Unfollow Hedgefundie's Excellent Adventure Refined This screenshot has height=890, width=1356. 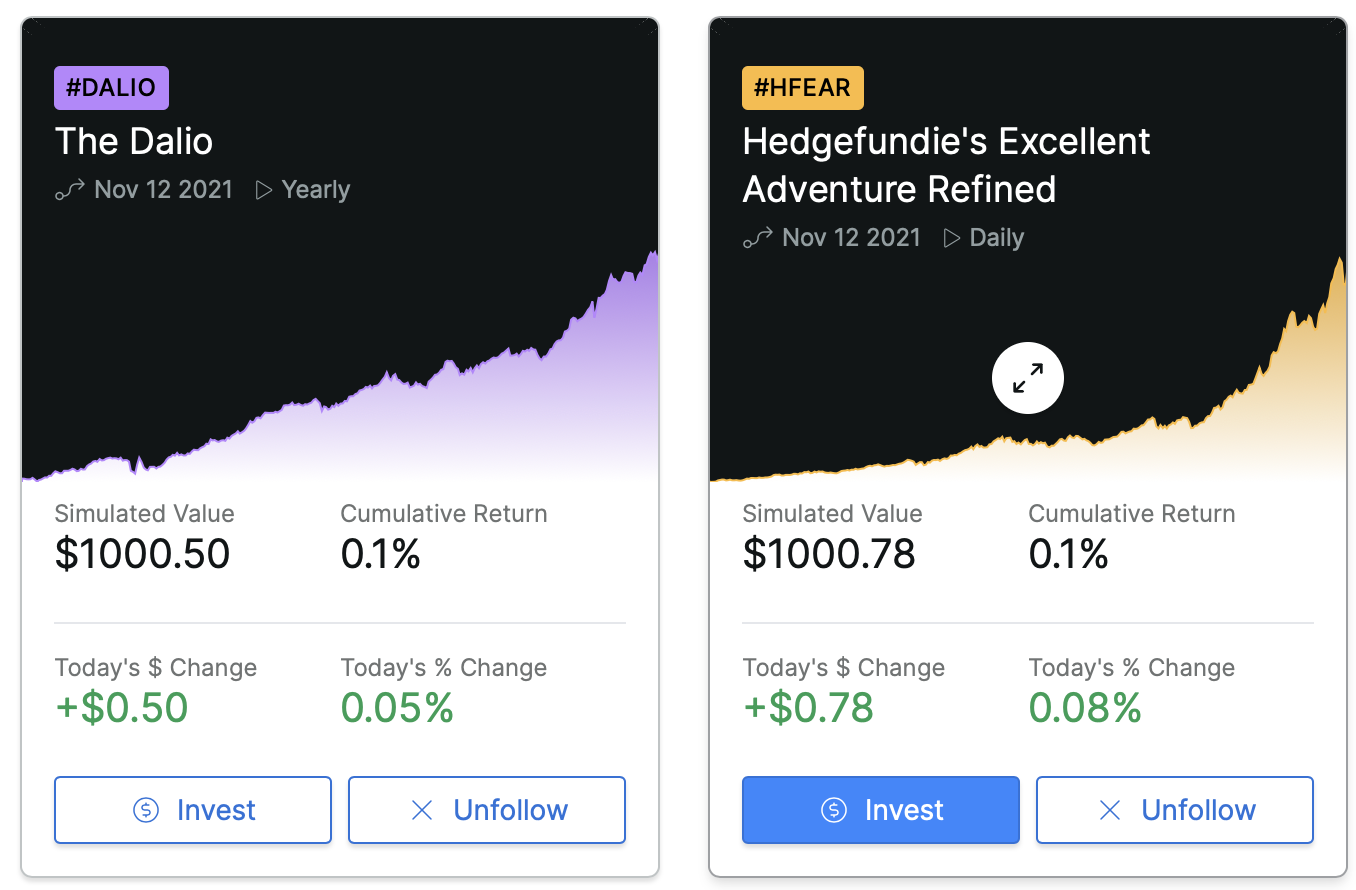1175,810
